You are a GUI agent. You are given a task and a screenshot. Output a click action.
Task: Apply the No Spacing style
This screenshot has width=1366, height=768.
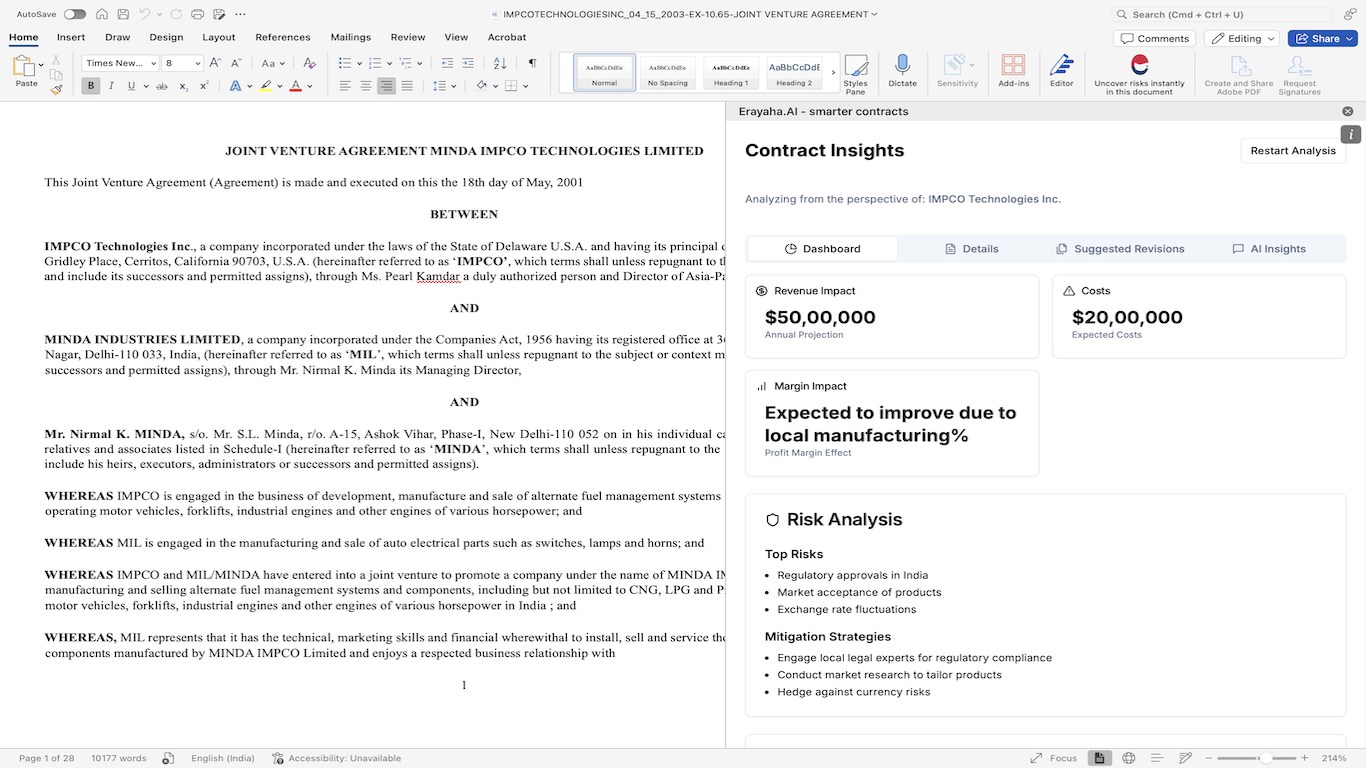[667, 71]
